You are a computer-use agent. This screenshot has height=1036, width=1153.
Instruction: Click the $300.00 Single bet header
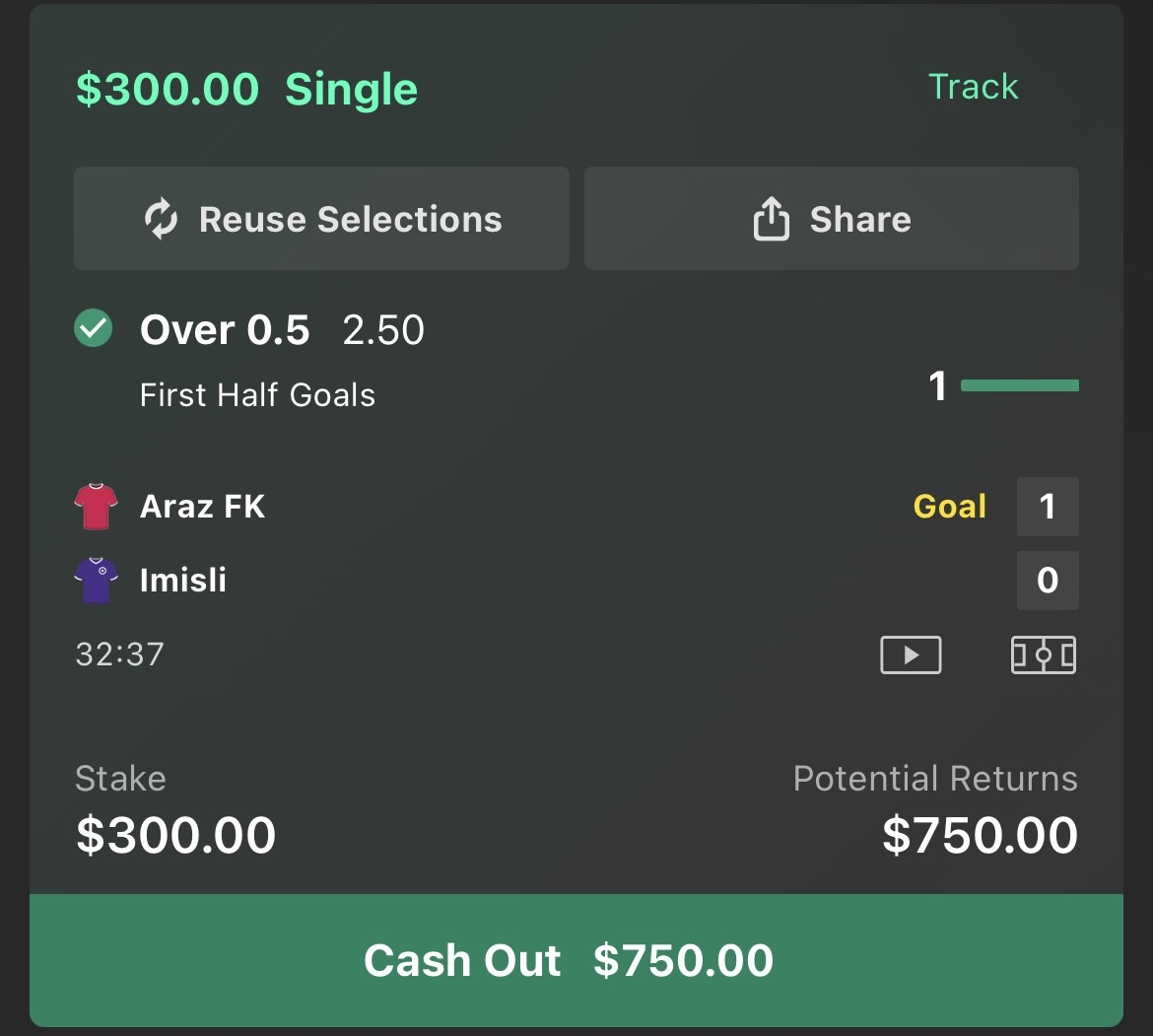[x=246, y=90]
